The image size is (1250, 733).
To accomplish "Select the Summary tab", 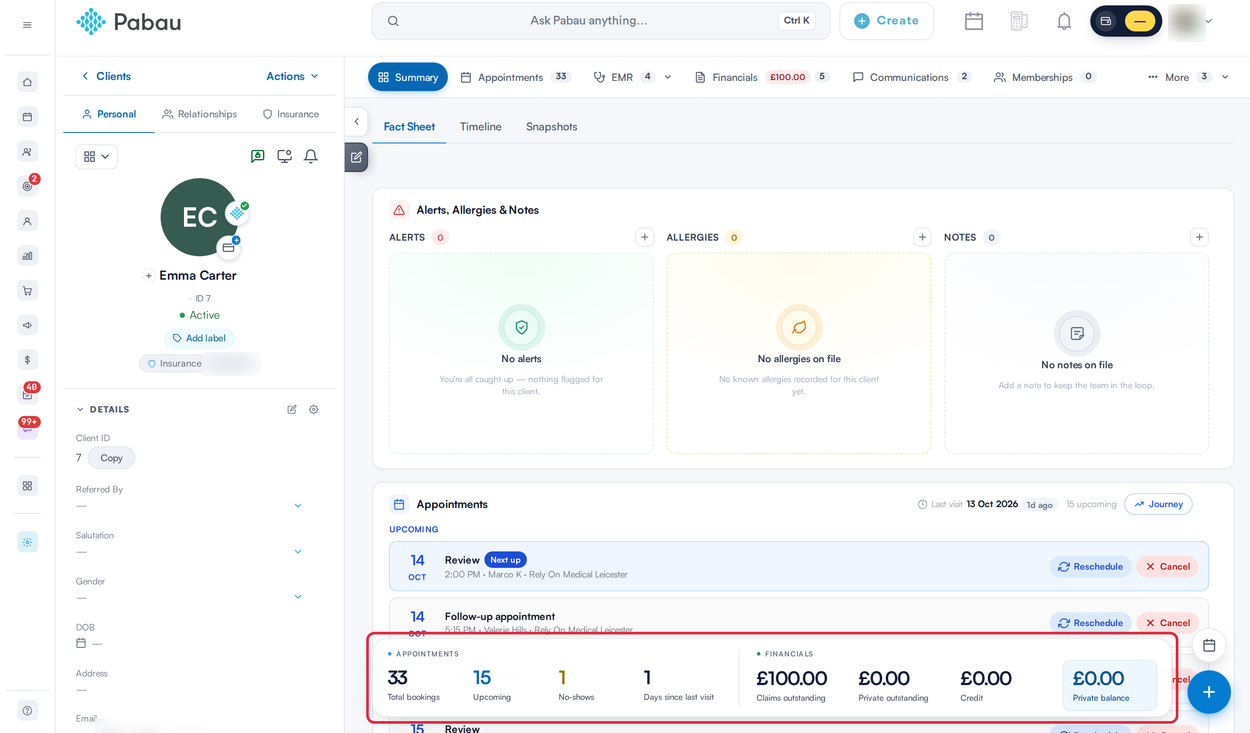I will pyautogui.click(x=408, y=77).
